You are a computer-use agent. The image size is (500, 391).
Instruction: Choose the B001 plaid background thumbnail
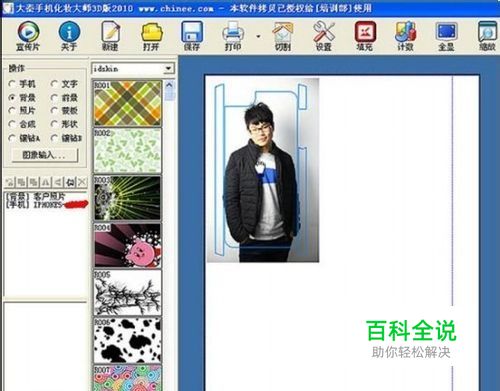(x=127, y=103)
